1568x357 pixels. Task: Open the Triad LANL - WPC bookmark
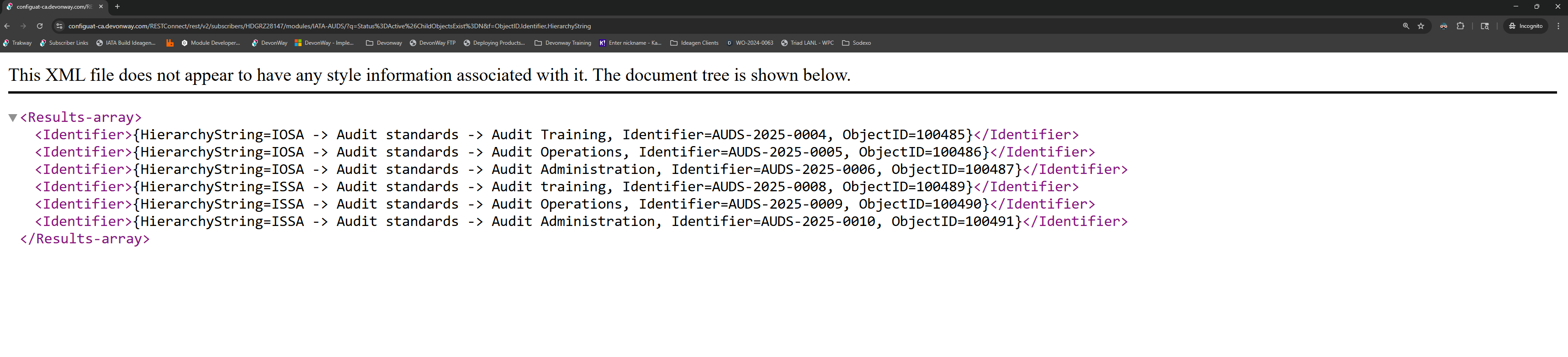807,43
